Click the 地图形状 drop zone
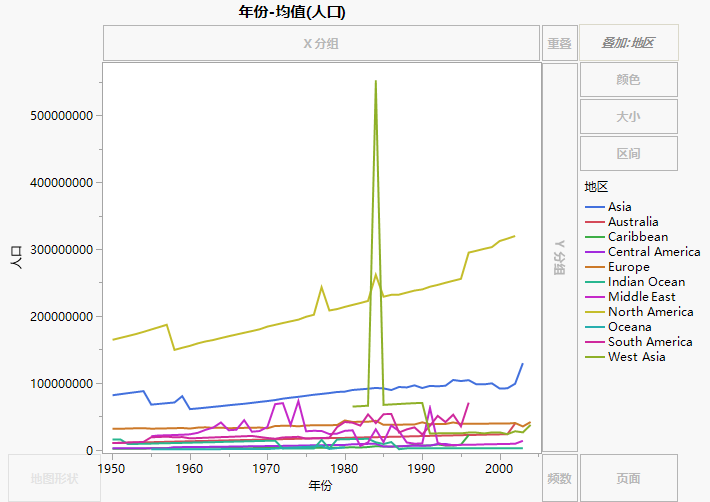This screenshot has height=502, width=710. pos(54,478)
